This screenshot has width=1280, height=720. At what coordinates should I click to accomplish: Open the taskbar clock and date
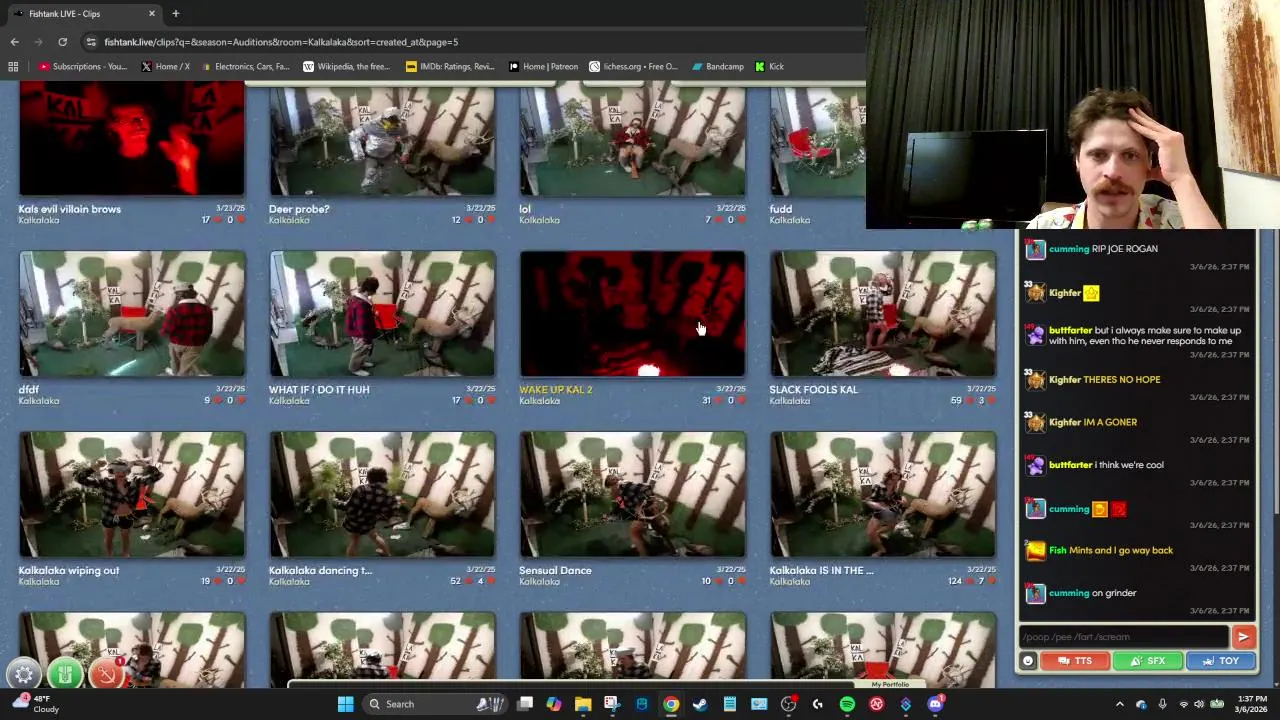click(1250, 704)
